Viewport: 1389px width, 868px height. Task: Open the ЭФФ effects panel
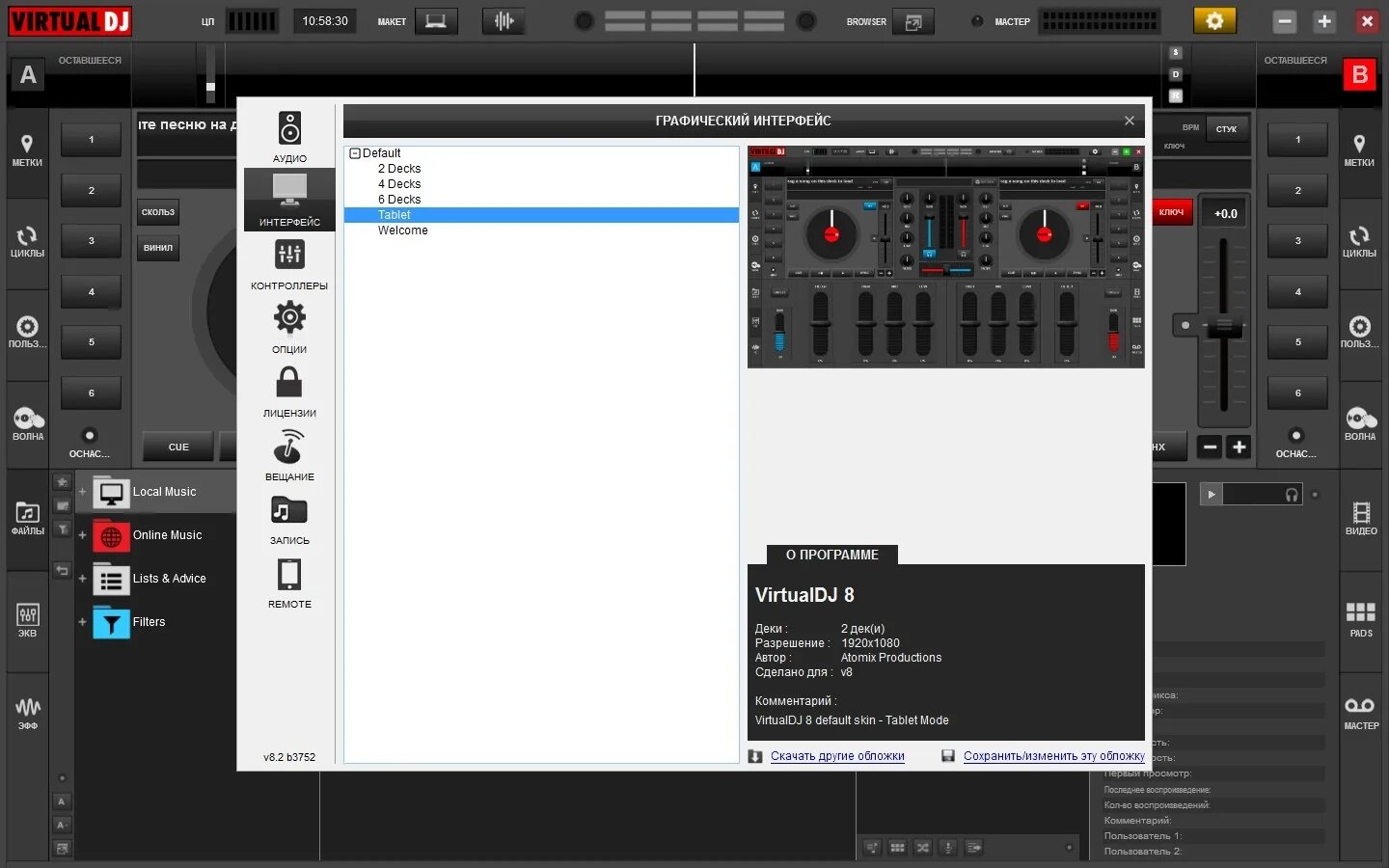point(27,714)
